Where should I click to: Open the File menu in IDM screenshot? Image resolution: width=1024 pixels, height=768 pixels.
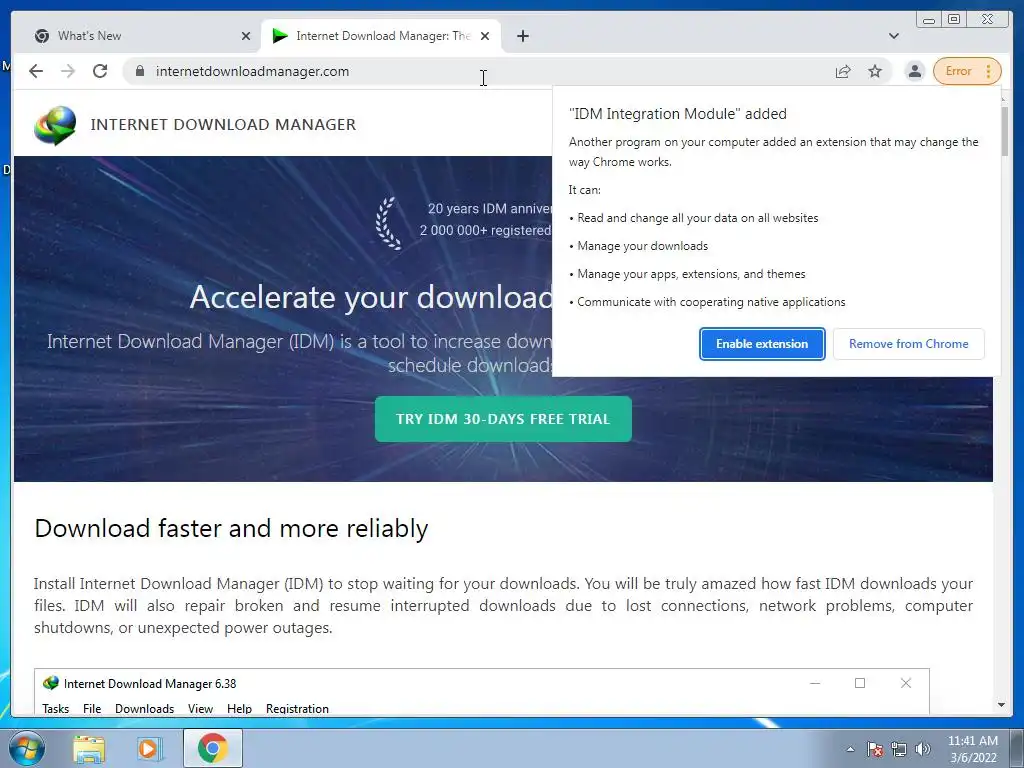pos(92,709)
